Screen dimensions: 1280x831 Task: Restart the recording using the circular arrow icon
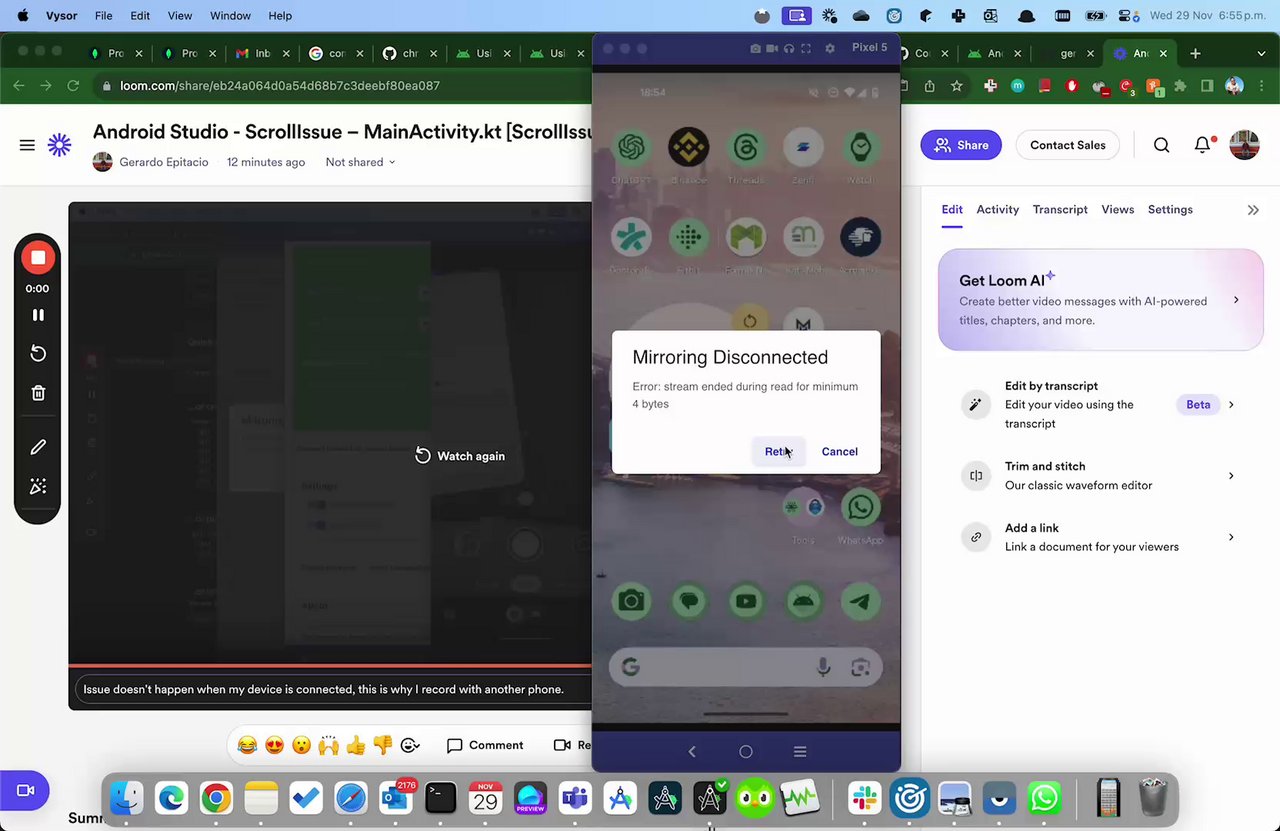click(x=38, y=353)
